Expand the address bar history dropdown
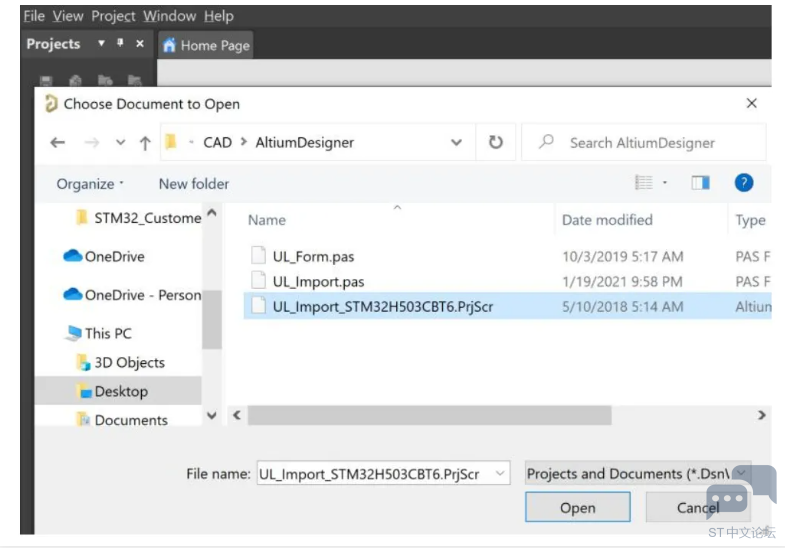The width and height of the screenshot is (785, 548). click(x=456, y=143)
